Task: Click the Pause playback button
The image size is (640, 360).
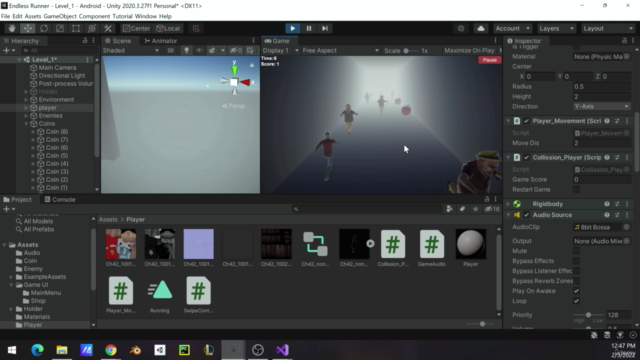Action: (309, 28)
